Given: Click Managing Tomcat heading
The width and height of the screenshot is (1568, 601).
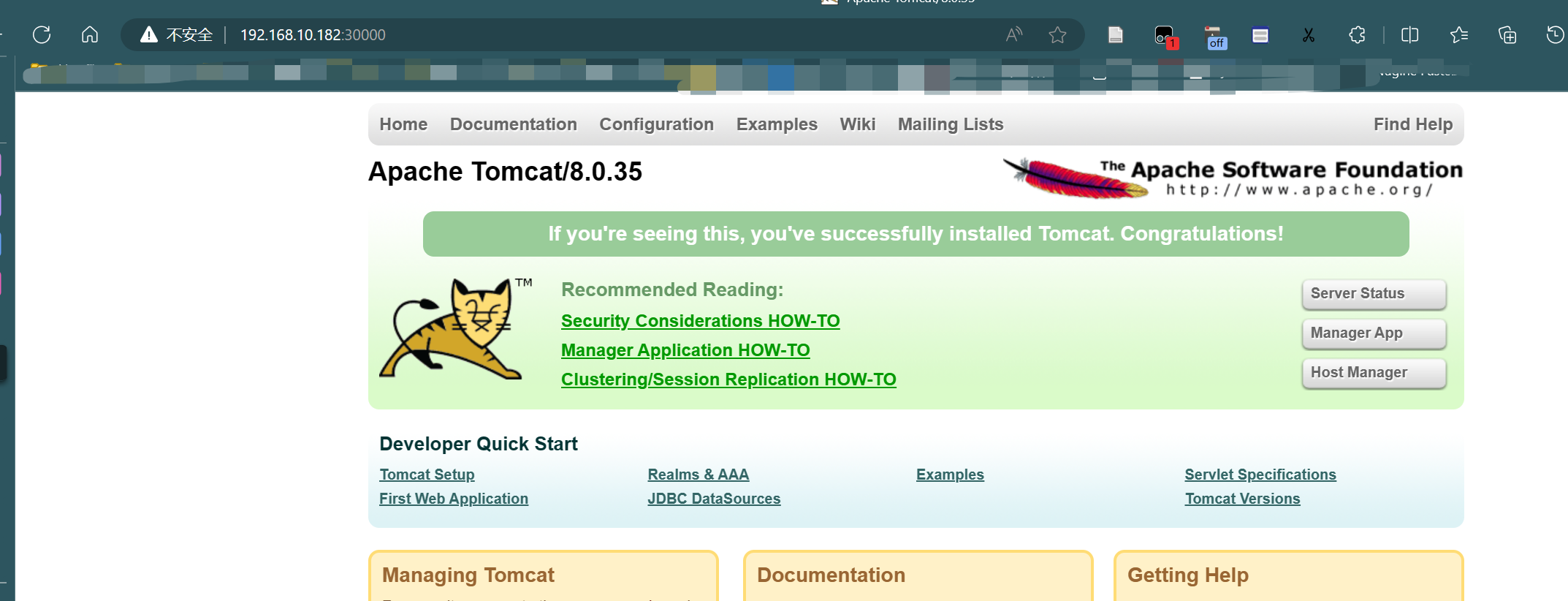Looking at the screenshot, I should tap(468, 575).
